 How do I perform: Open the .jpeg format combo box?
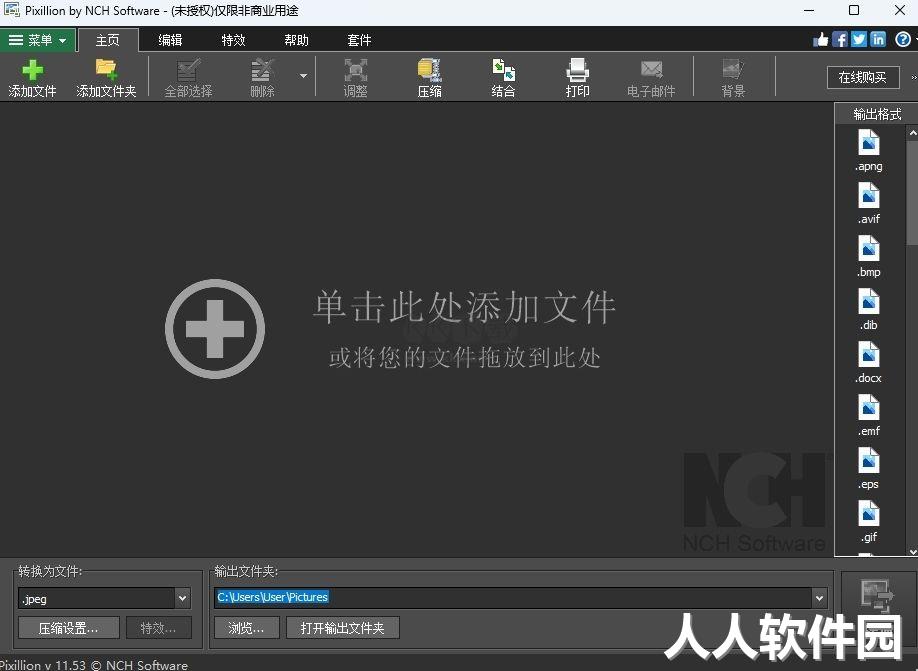point(104,598)
